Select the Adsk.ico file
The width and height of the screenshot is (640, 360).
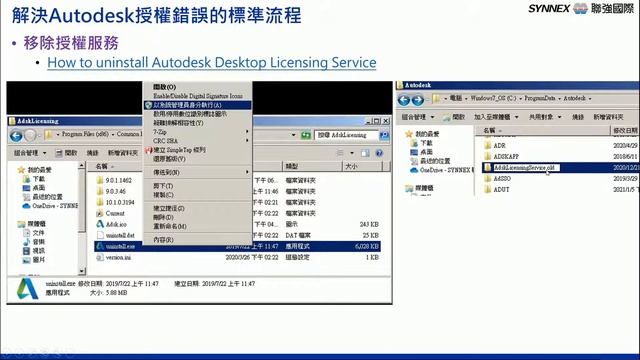(x=111, y=224)
